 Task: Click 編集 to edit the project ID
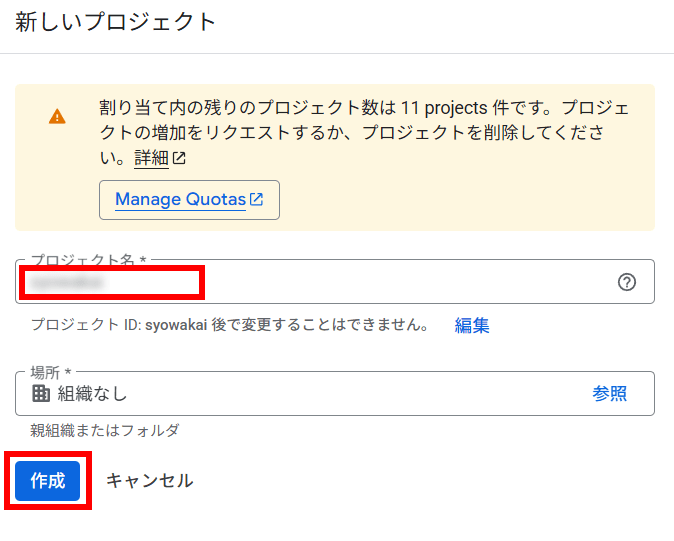(x=472, y=325)
